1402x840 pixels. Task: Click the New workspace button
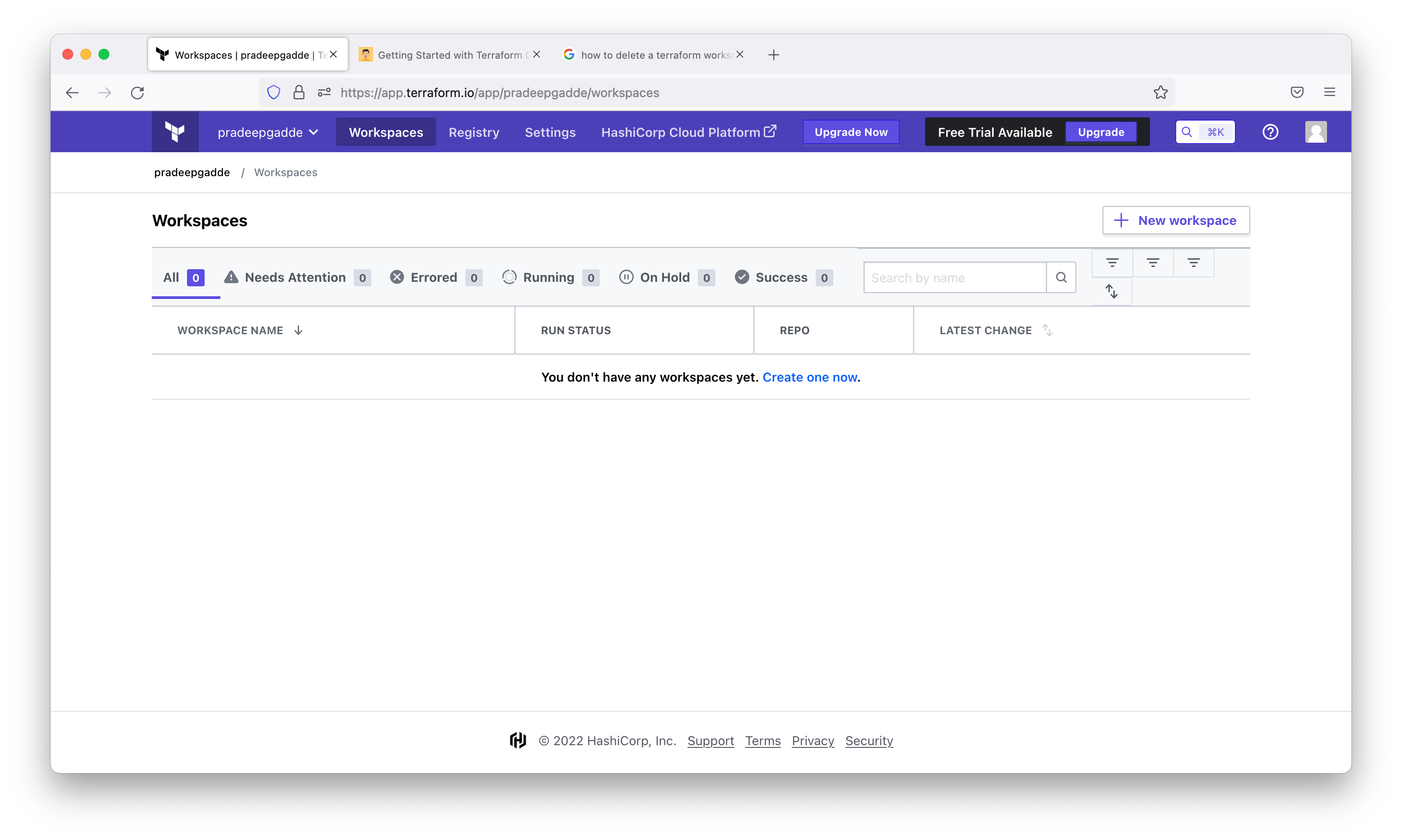pos(1176,220)
